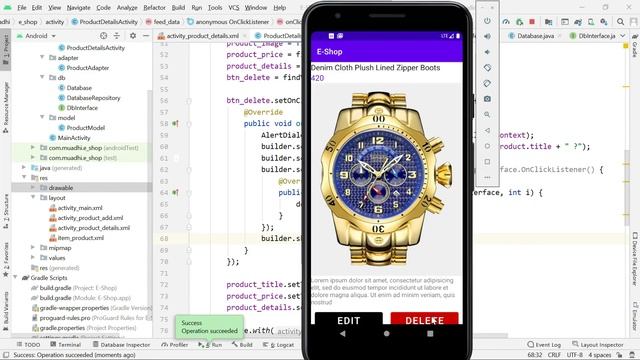Select ProductAdapter class in project tree
Viewport: 640px width, 360px height.
(84, 68)
